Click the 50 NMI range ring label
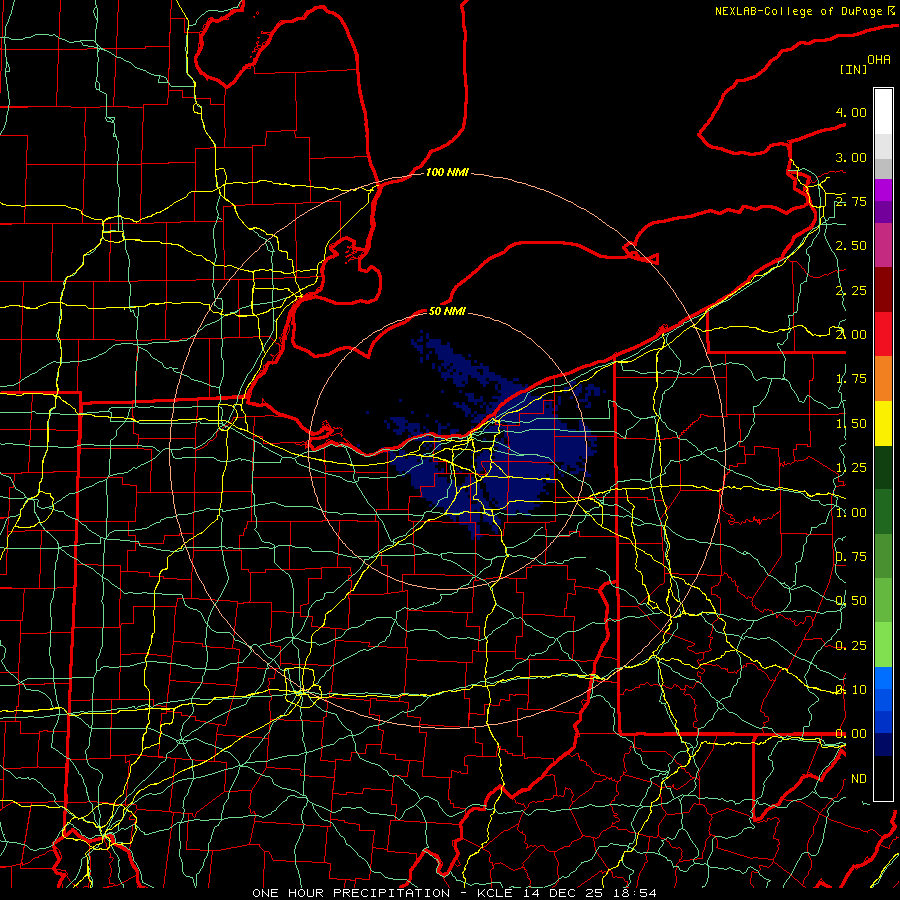The height and width of the screenshot is (900, 900). pyautogui.click(x=447, y=311)
